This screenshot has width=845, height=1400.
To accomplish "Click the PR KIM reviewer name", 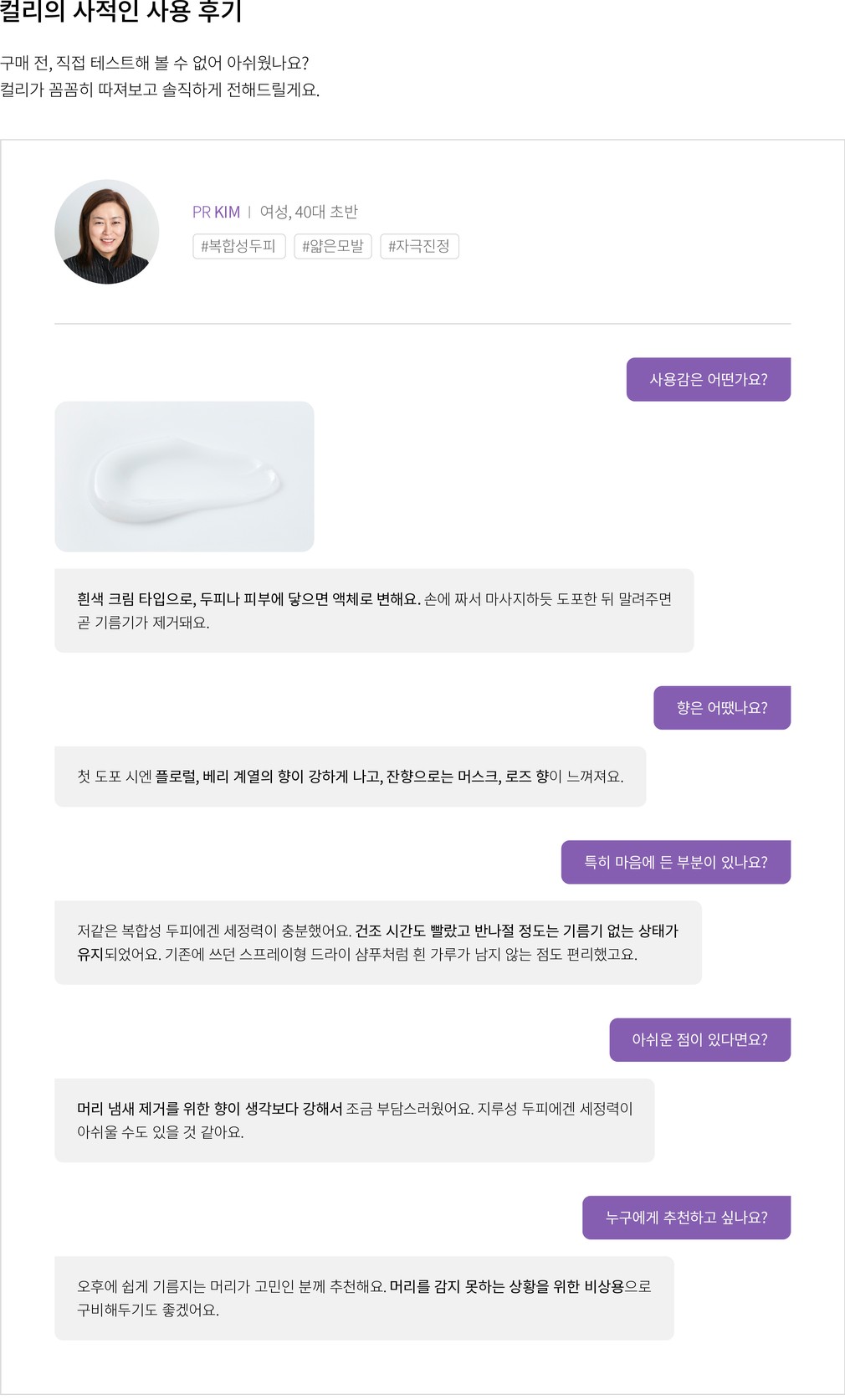I will [216, 213].
